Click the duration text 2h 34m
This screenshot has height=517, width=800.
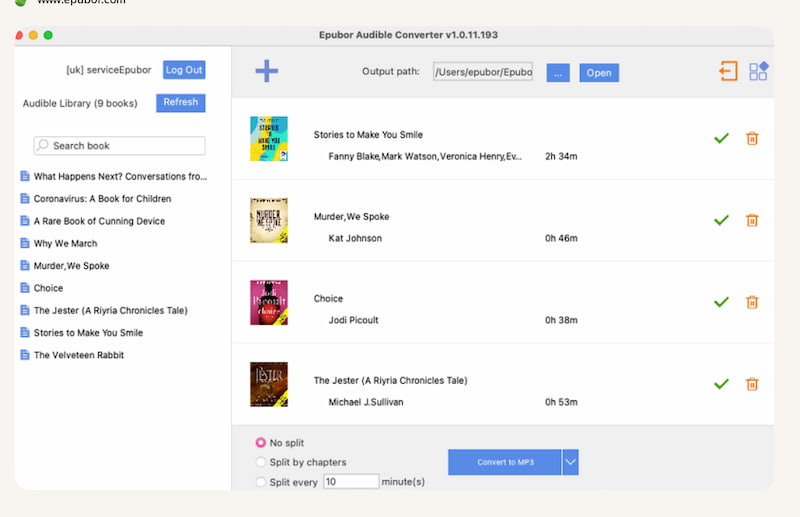pyautogui.click(x=561, y=156)
